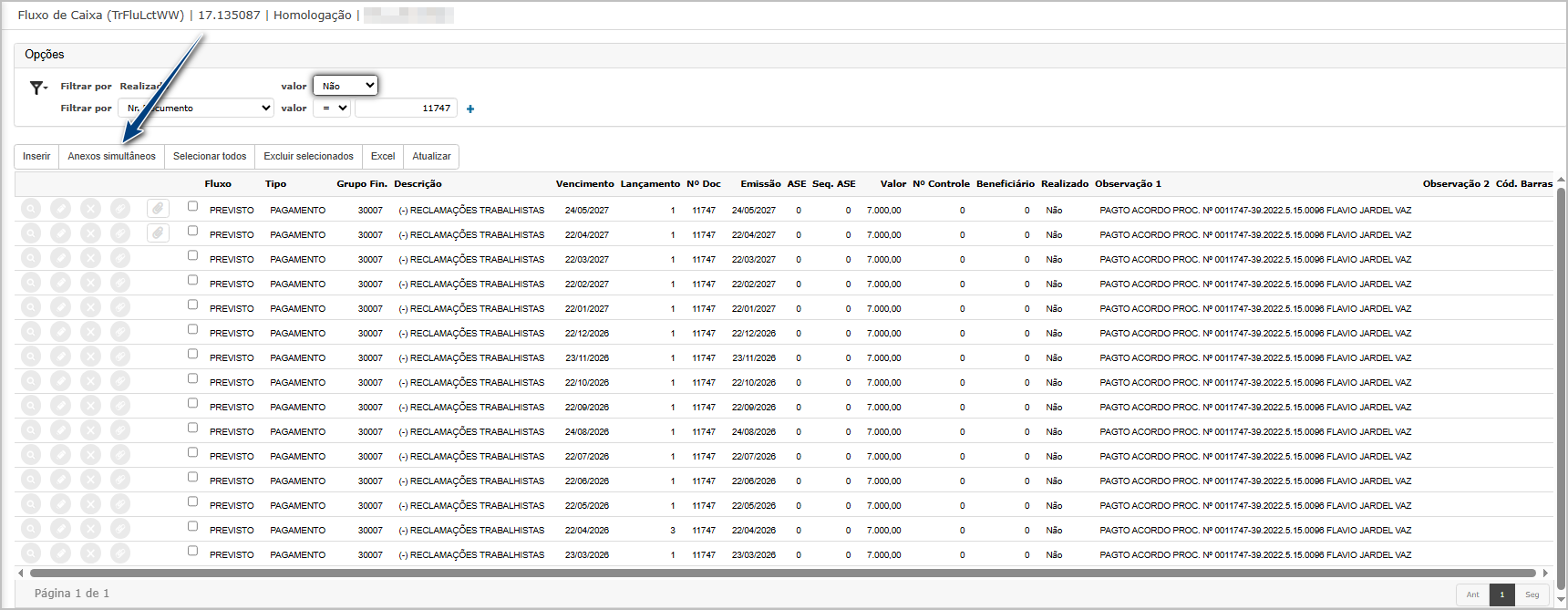Click the magnifier view icon in first row
This screenshot has width=1568, height=610.
tap(31, 209)
